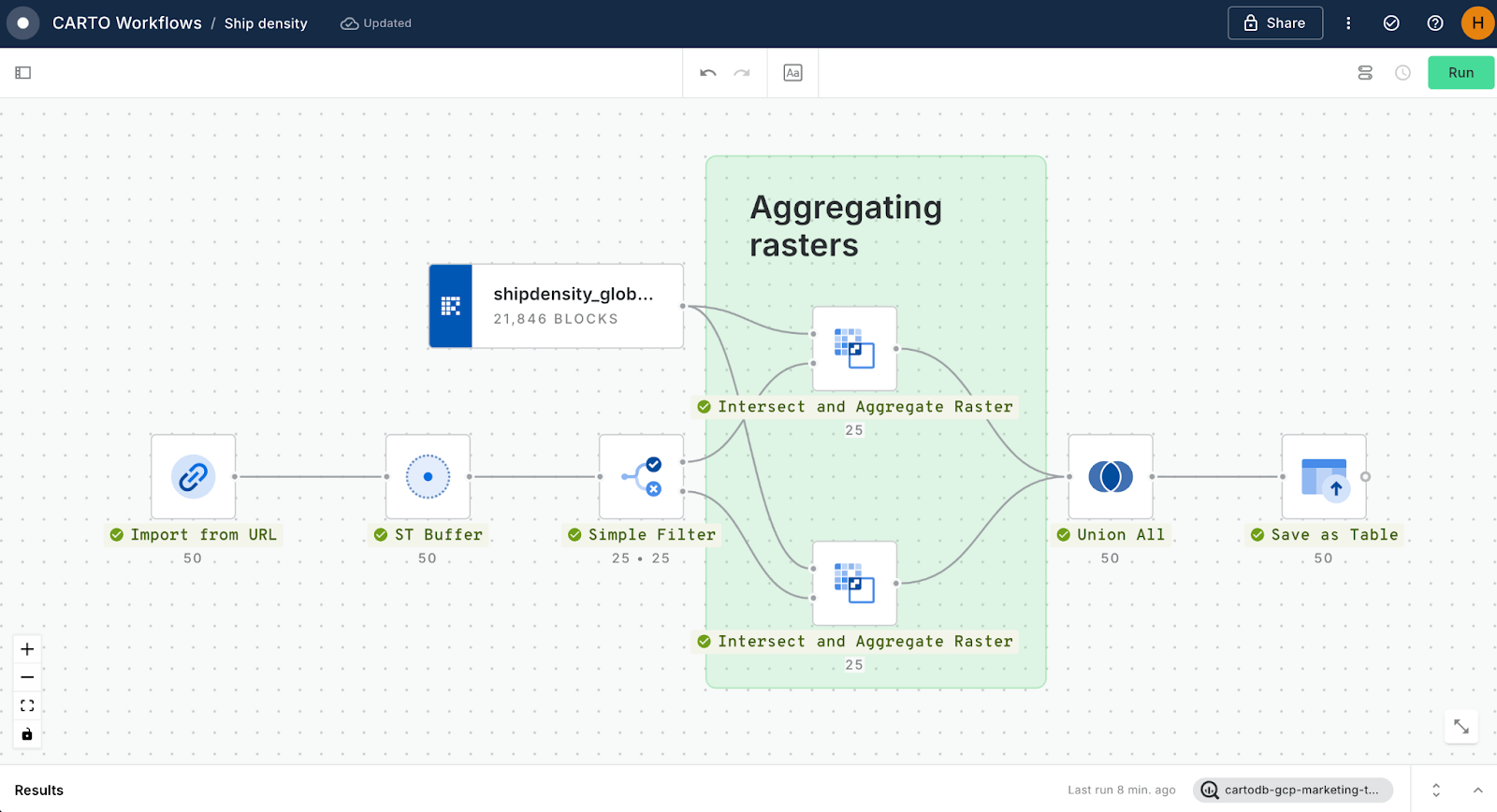
Task: Add a text annotation with Aa icon
Action: click(792, 73)
